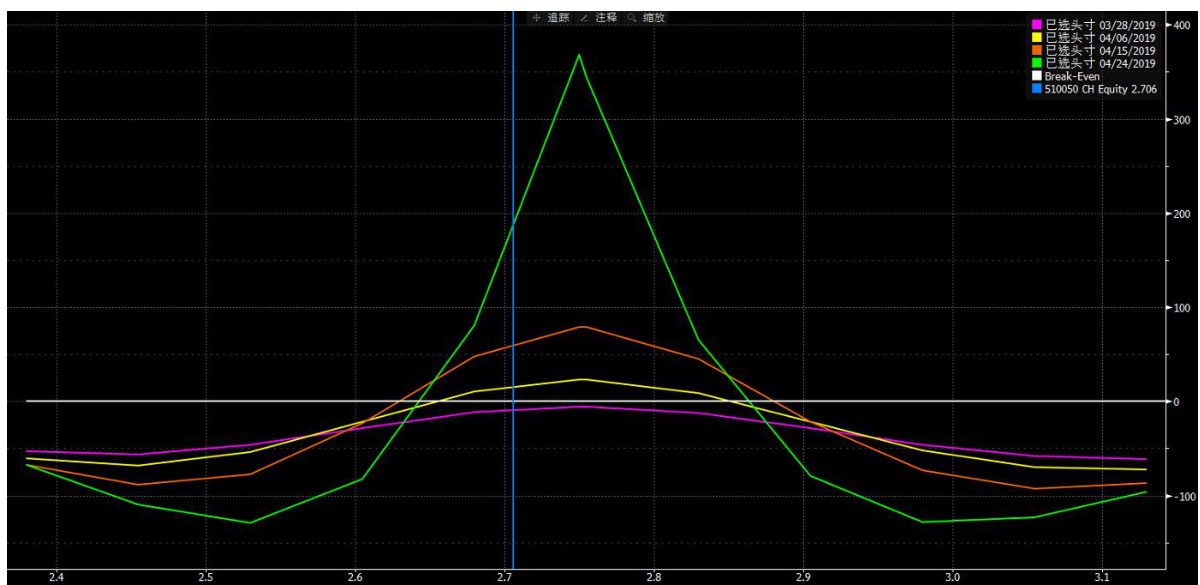Screen dimensions: 1200x585
Task: Click the pencil icon beside 注释
Action: [583, 18]
